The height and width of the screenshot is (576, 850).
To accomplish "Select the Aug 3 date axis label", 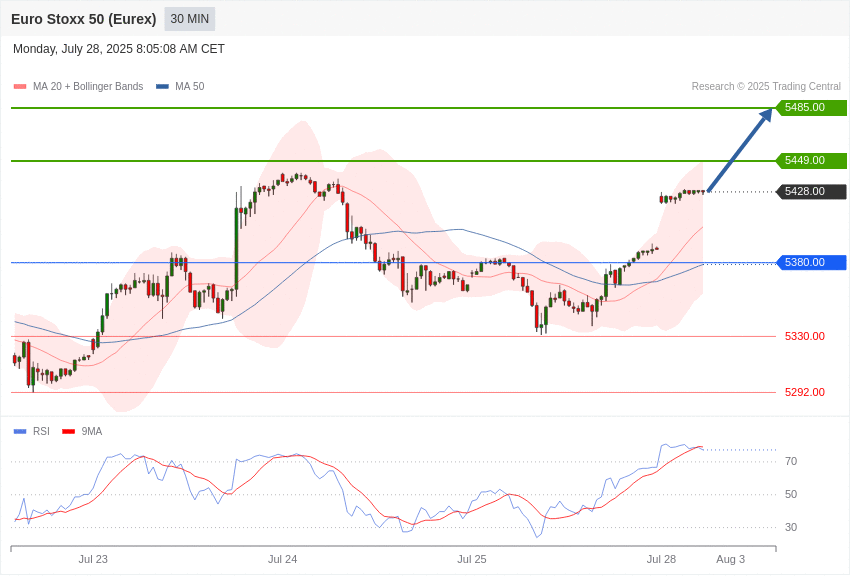I will (730, 559).
